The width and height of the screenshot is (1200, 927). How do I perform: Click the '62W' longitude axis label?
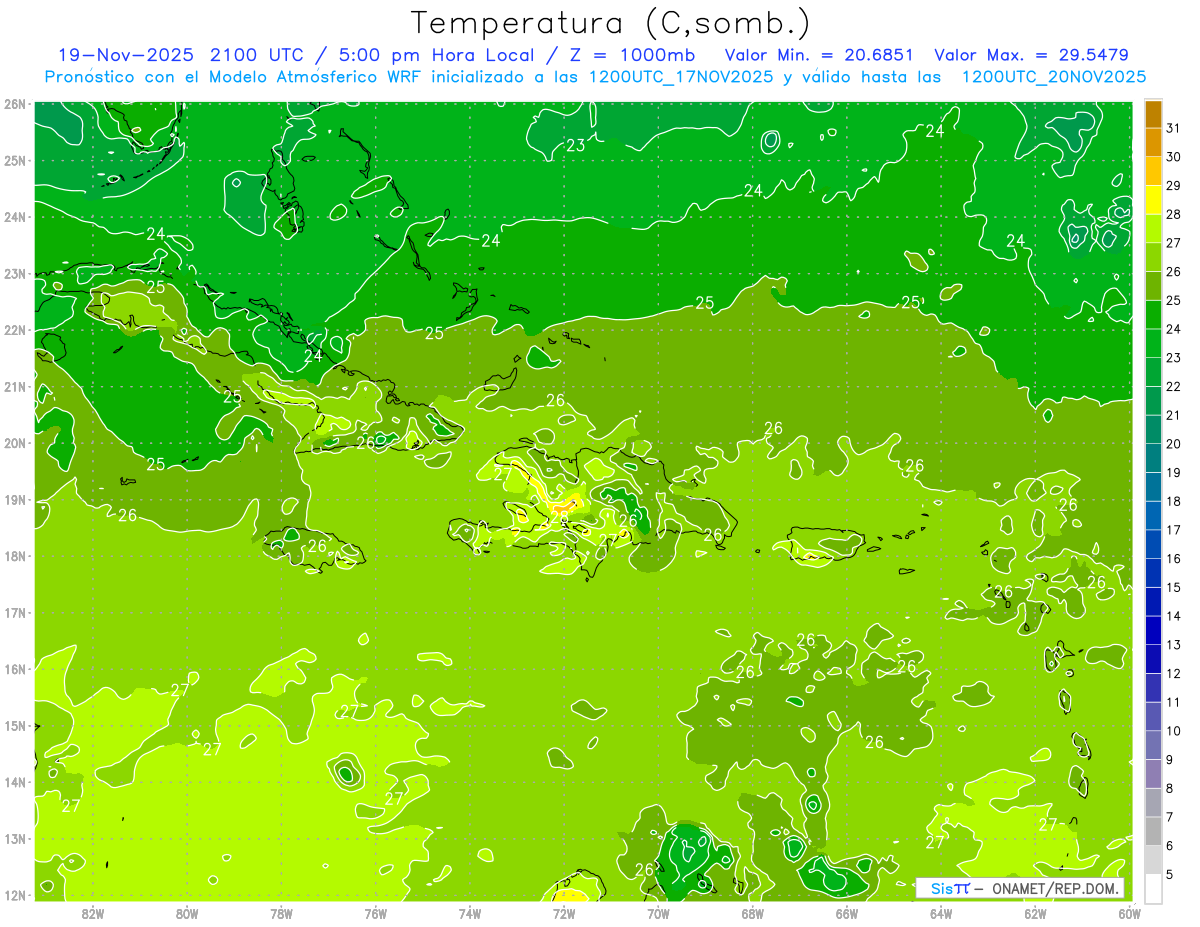1034,913
